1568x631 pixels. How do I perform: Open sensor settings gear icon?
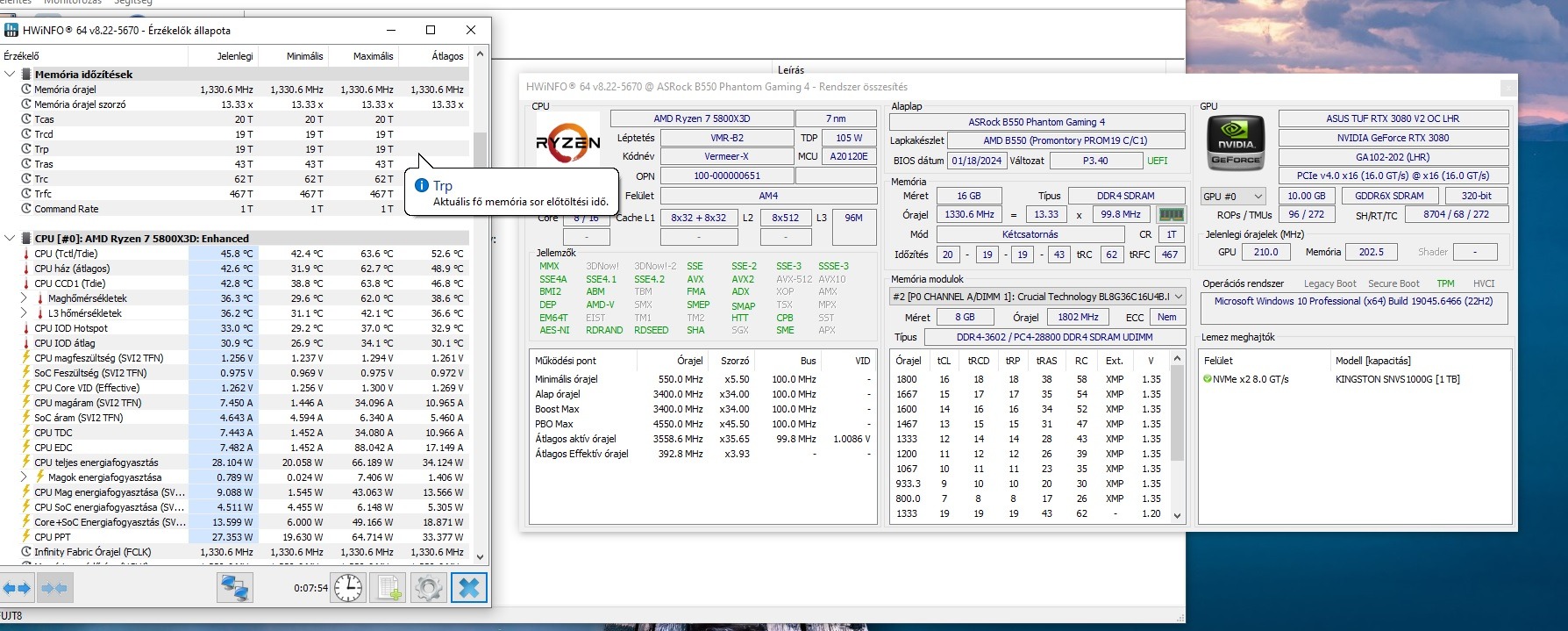(x=429, y=588)
